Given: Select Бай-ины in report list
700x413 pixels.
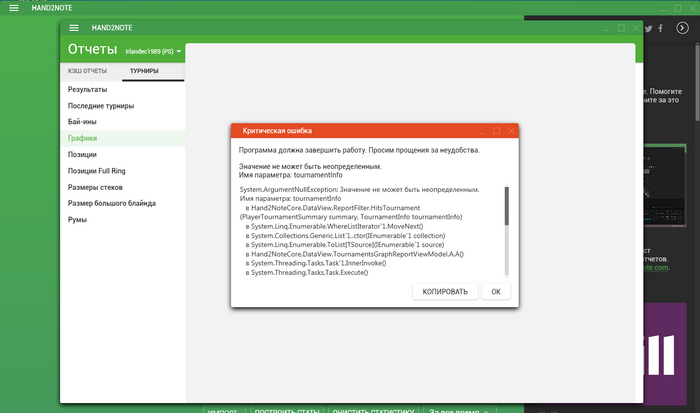Looking at the screenshot, I should click(123, 121).
